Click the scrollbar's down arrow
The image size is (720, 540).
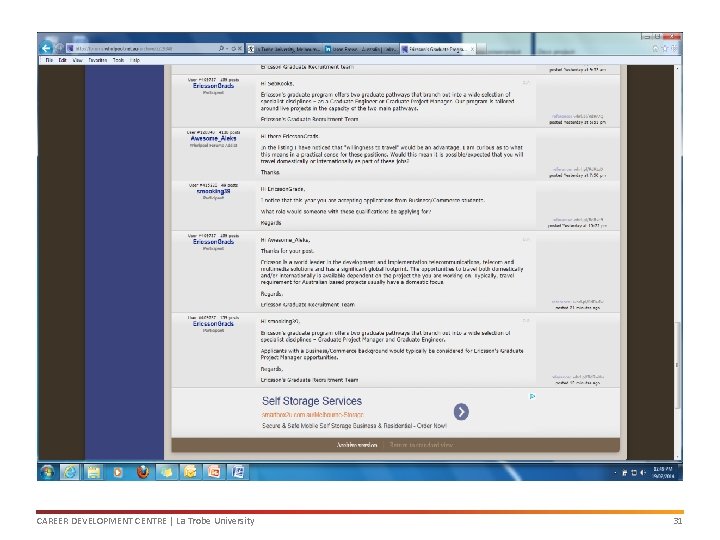pyautogui.click(x=677, y=457)
